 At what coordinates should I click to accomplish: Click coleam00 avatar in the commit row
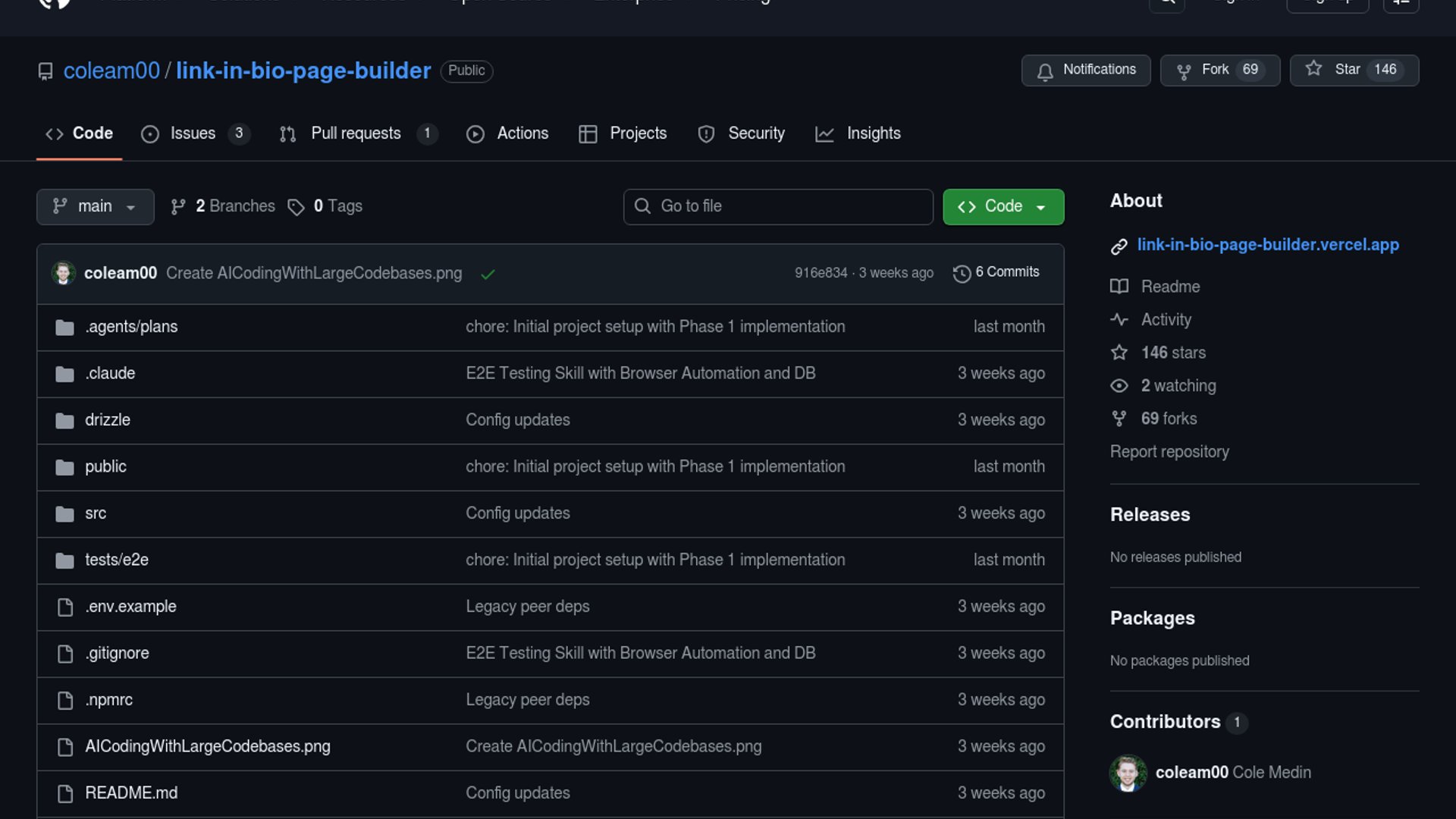(64, 273)
